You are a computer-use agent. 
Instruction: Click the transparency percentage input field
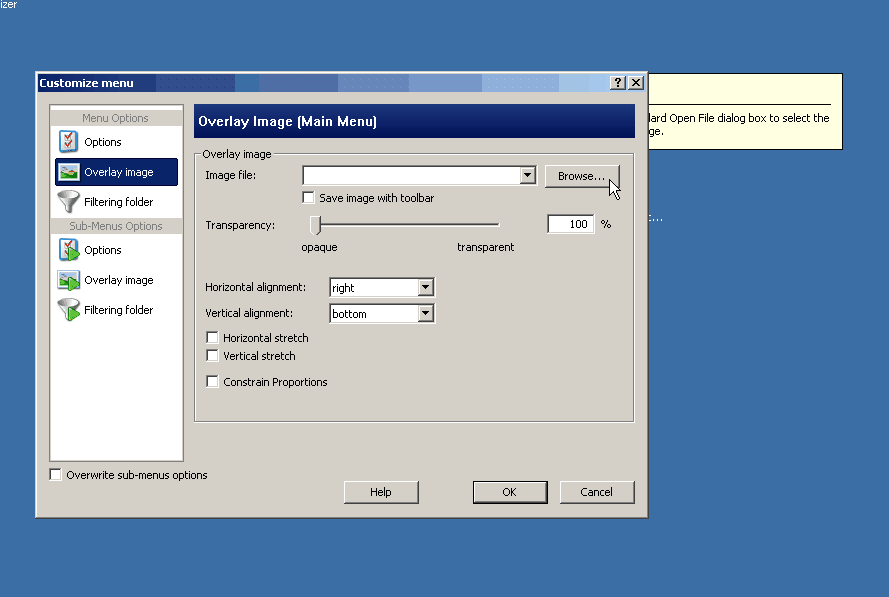click(571, 224)
